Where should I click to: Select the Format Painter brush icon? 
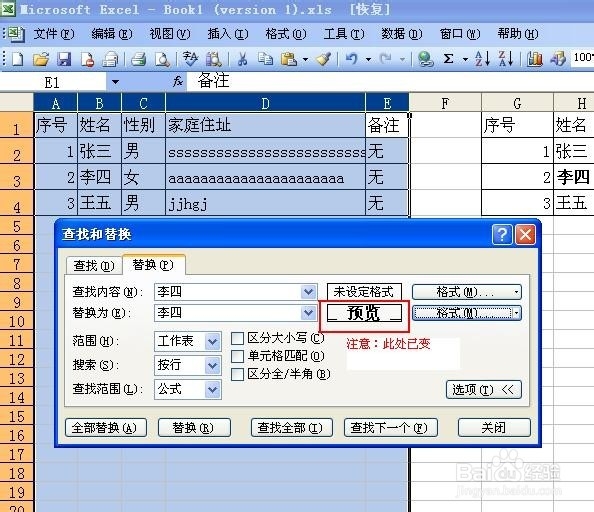point(324,59)
